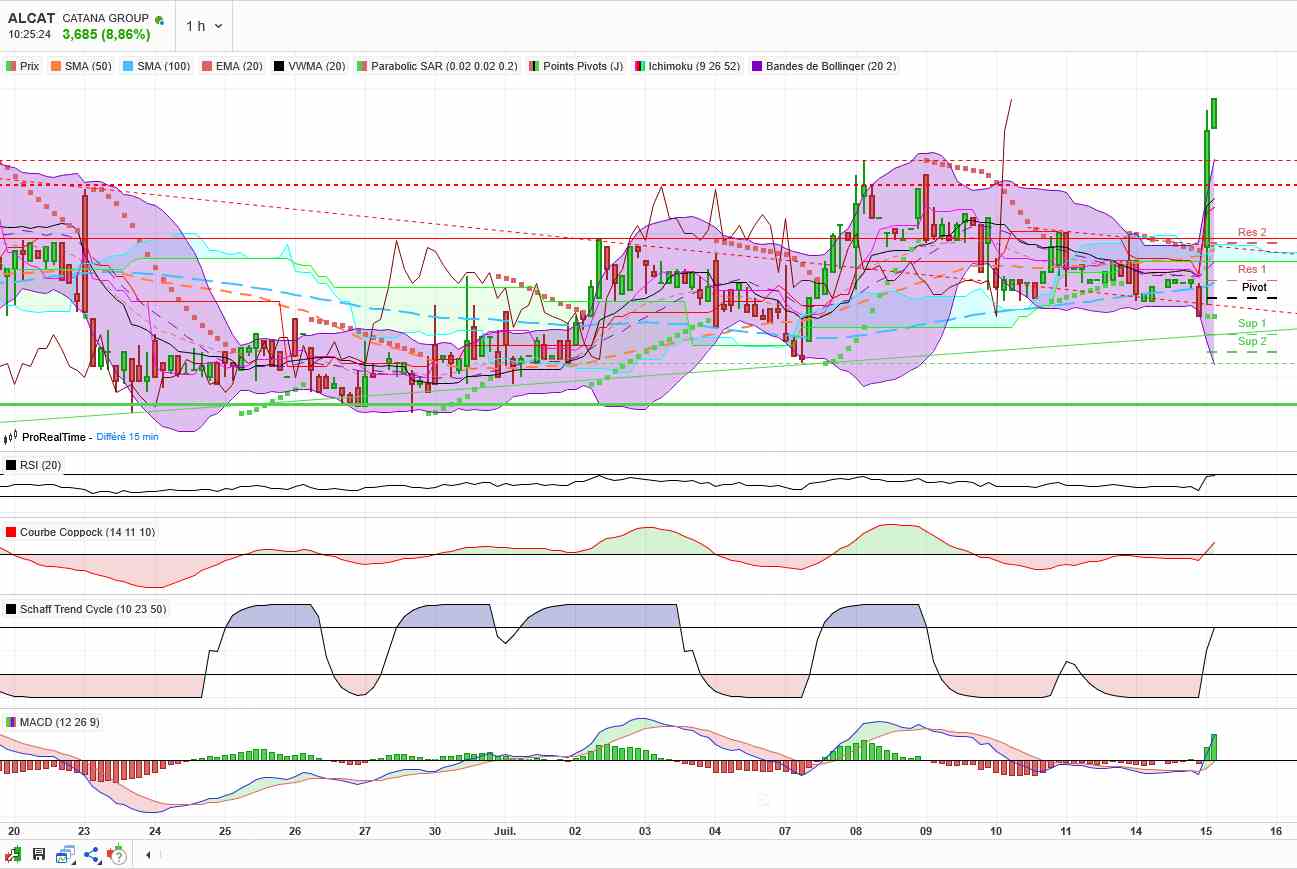The height and width of the screenshot is (869, 1297).
Task: Open the indicators settings candlestick icon
Action: (x=13, y=854)
